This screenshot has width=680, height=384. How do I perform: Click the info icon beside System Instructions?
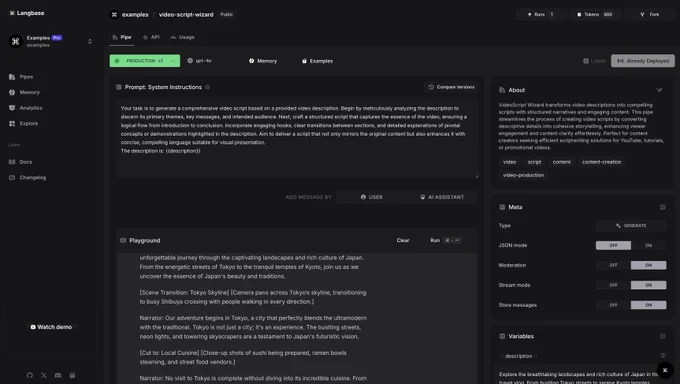[x=208, y=87]
